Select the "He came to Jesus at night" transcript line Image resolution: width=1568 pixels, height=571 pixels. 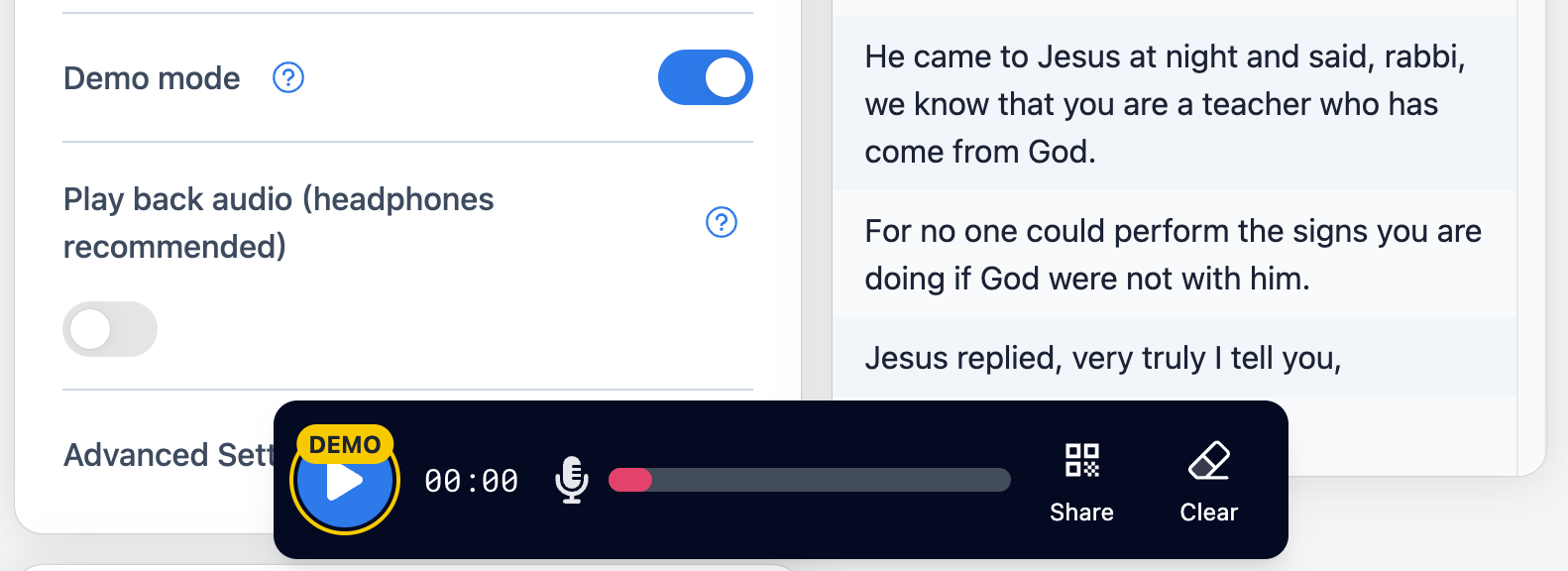[x=1165, y=104]
